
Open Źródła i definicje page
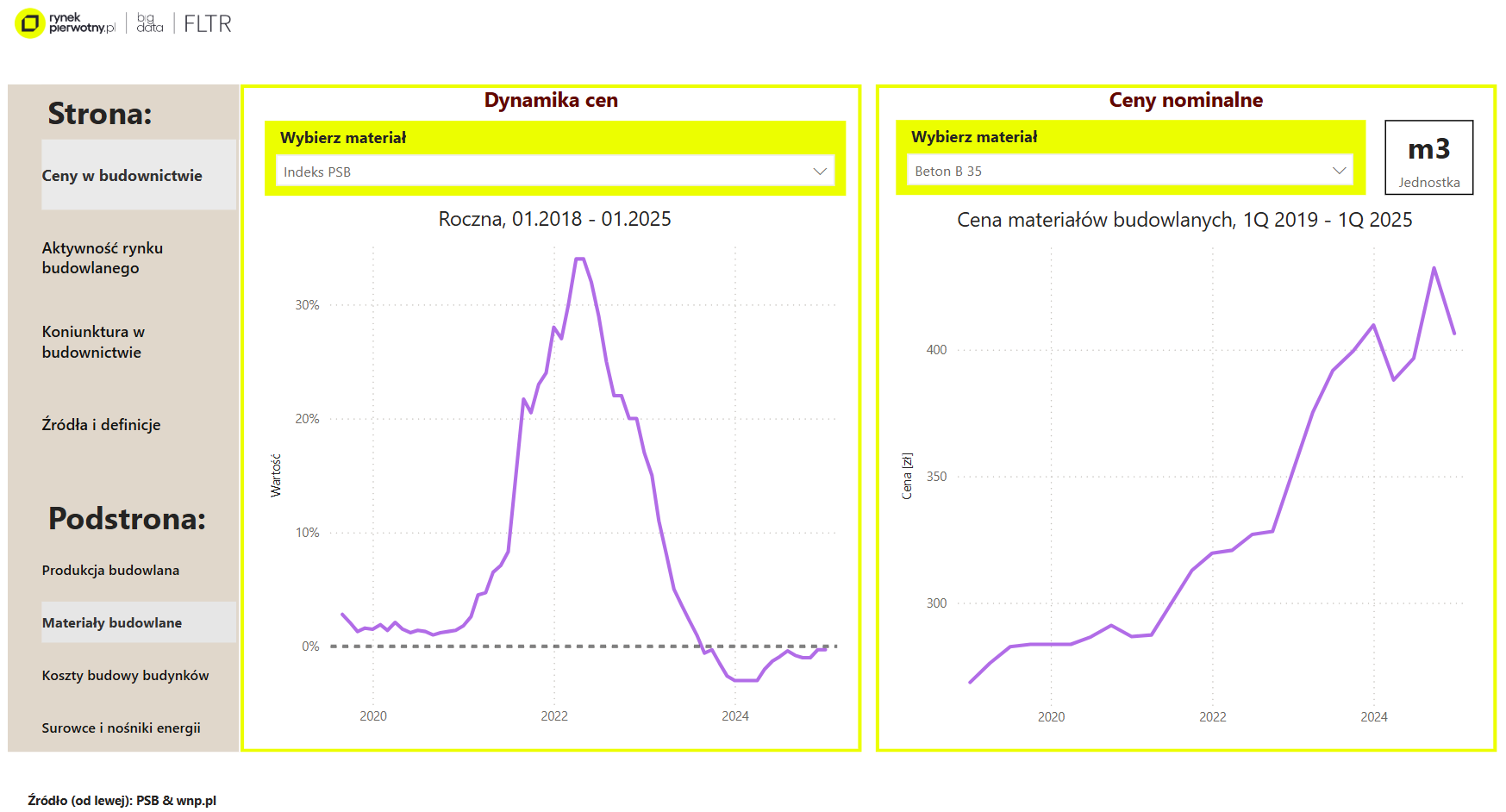(x=101, y=424)
